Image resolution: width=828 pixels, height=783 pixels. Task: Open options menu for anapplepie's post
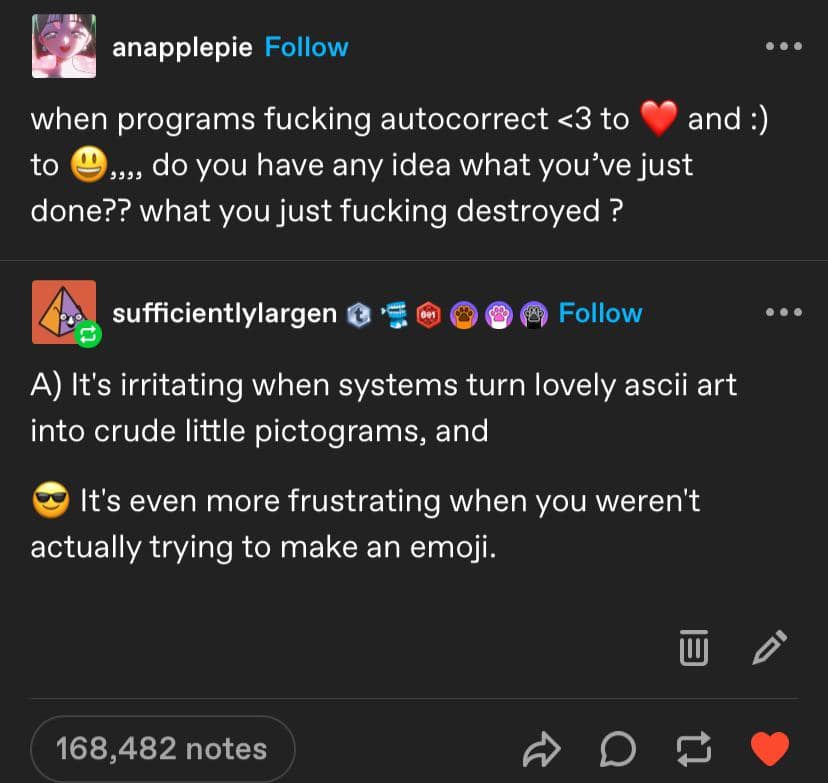(x=783, y=47)
